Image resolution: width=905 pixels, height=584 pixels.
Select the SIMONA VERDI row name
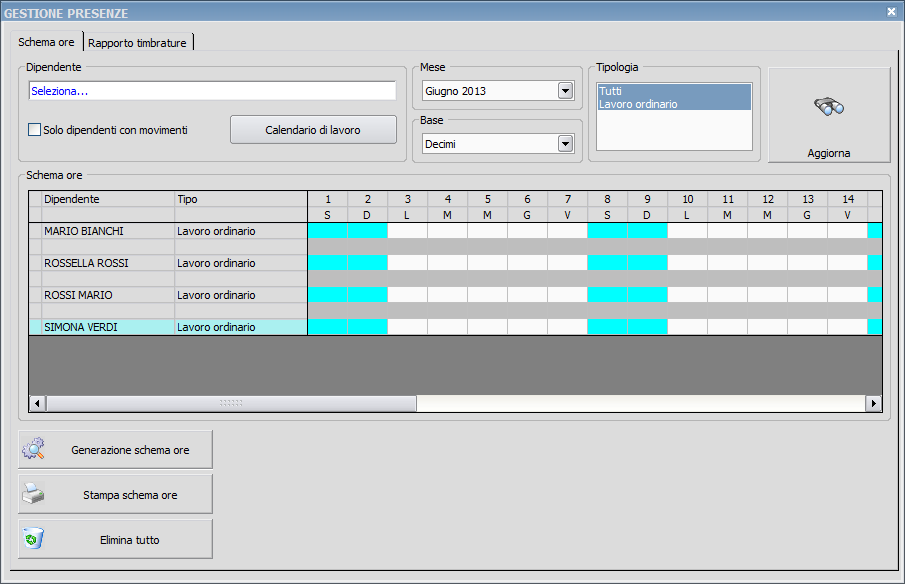tap(80, 327)
